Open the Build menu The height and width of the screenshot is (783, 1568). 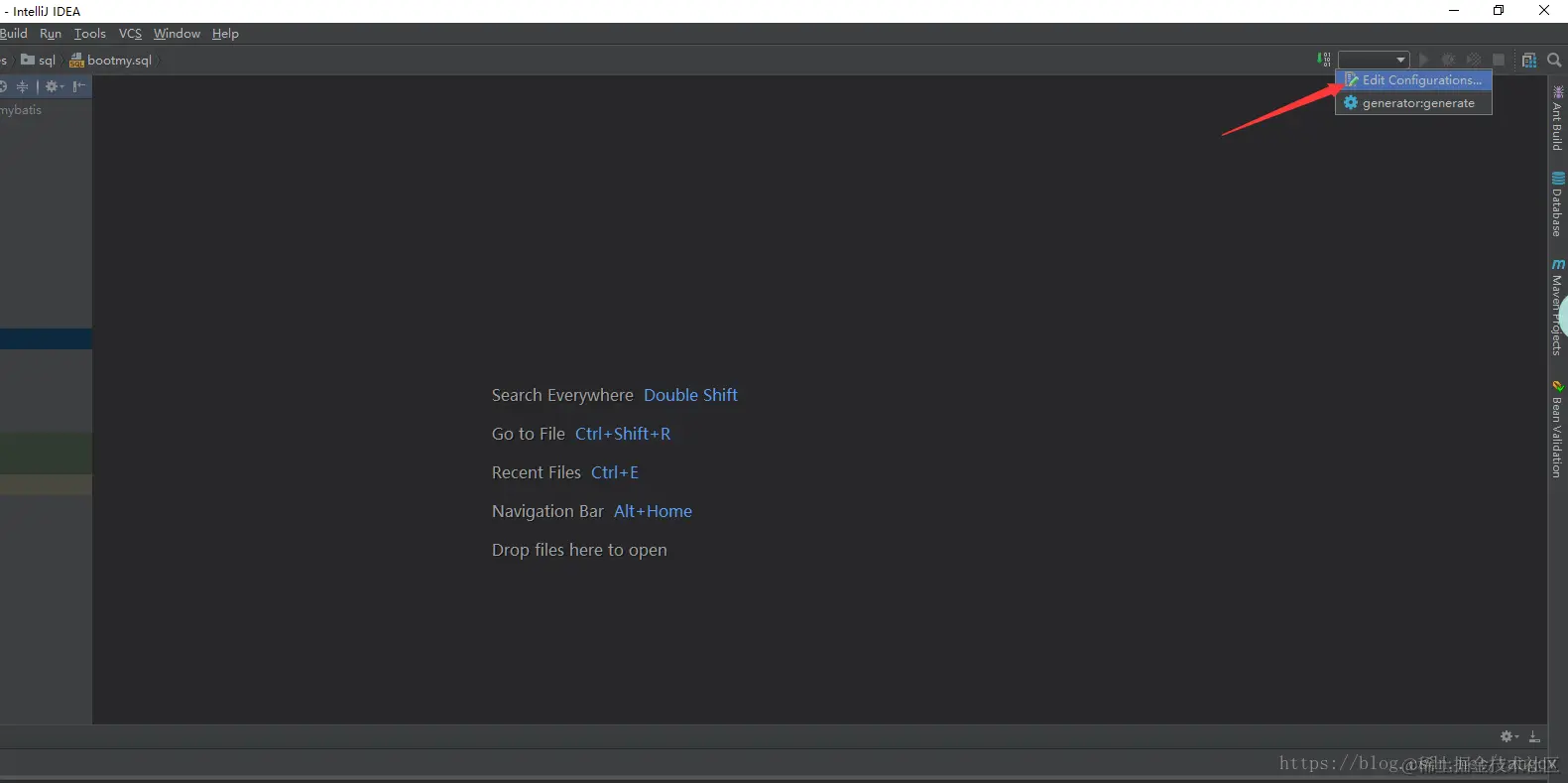click(x=14, y=34)
